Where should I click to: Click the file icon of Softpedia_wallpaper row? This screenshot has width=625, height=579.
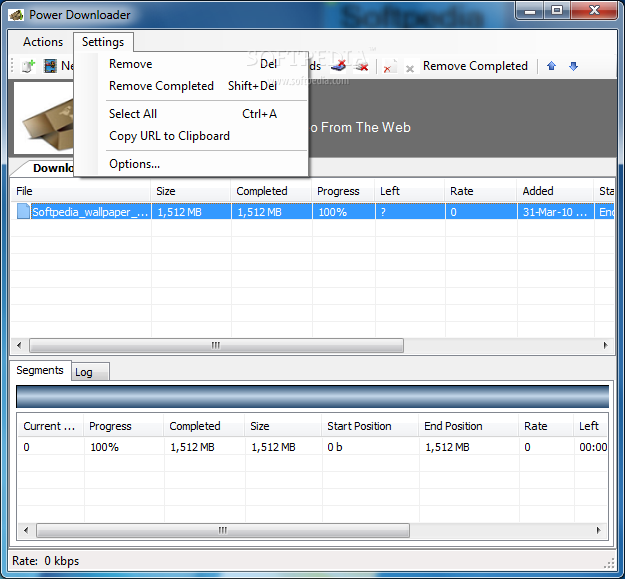[23, 211]
